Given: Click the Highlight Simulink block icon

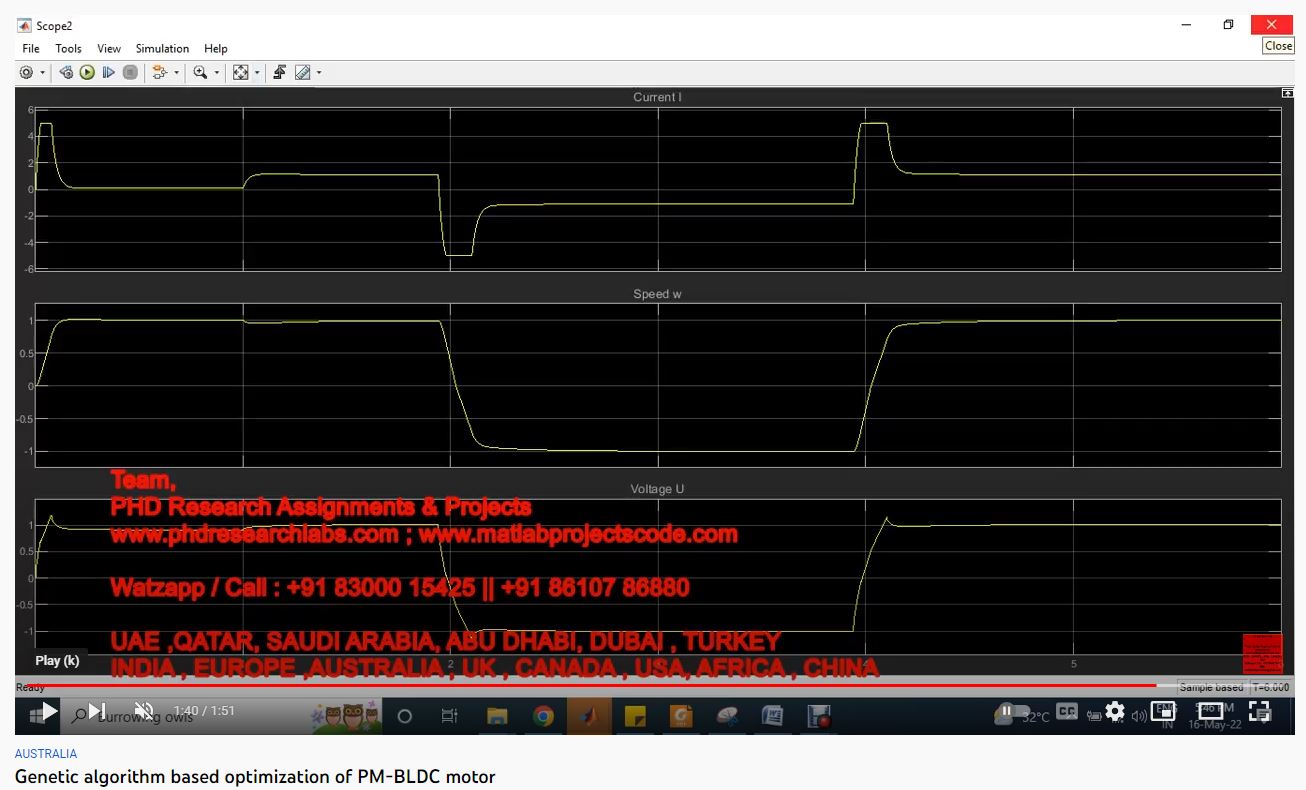Looking at the screenshot, I should click(x=159, y=73).
